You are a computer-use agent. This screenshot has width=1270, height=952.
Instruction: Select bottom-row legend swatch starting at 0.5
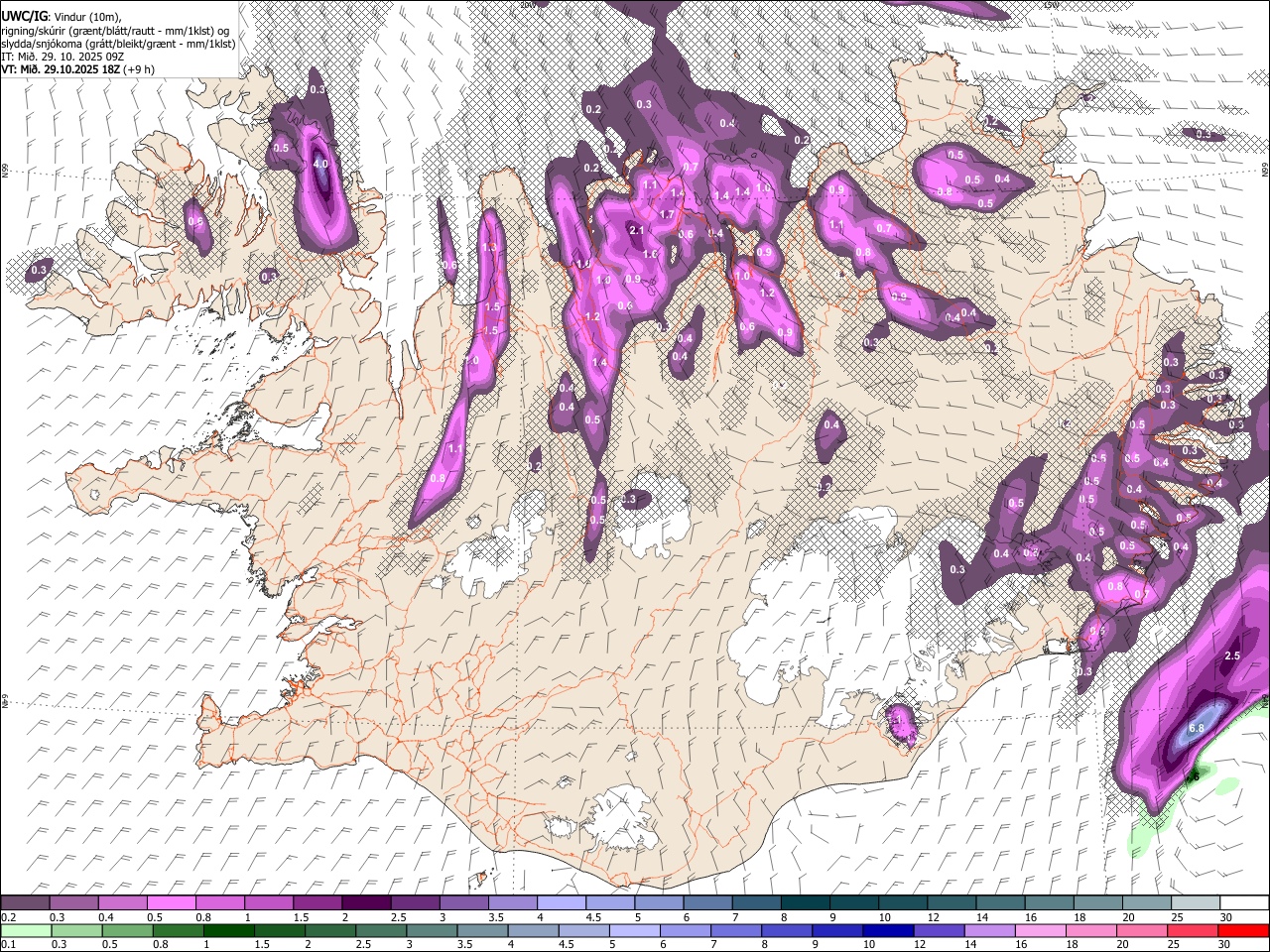pos(128,931)
